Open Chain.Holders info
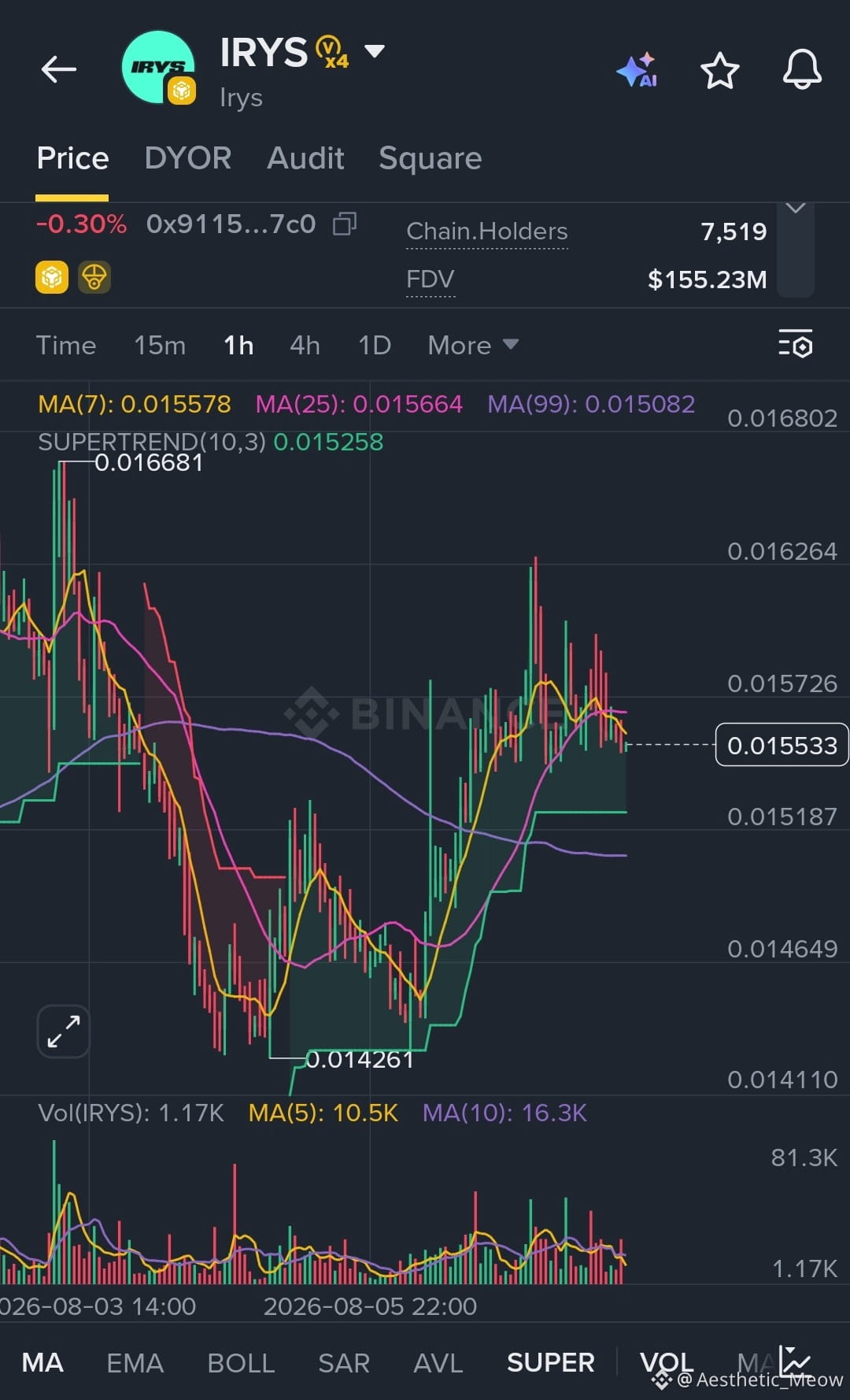Screen dimensions: 850x1400 (x=487, y=231)
